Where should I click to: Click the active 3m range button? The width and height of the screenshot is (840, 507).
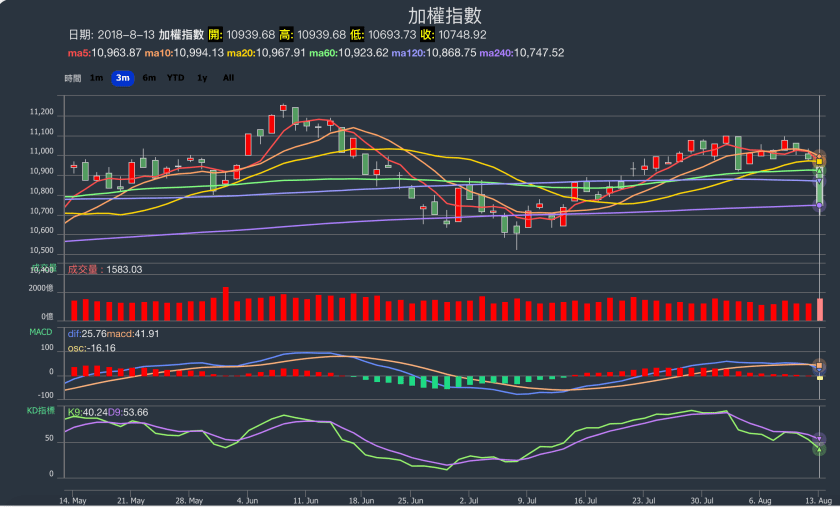[x=122, y=77]
